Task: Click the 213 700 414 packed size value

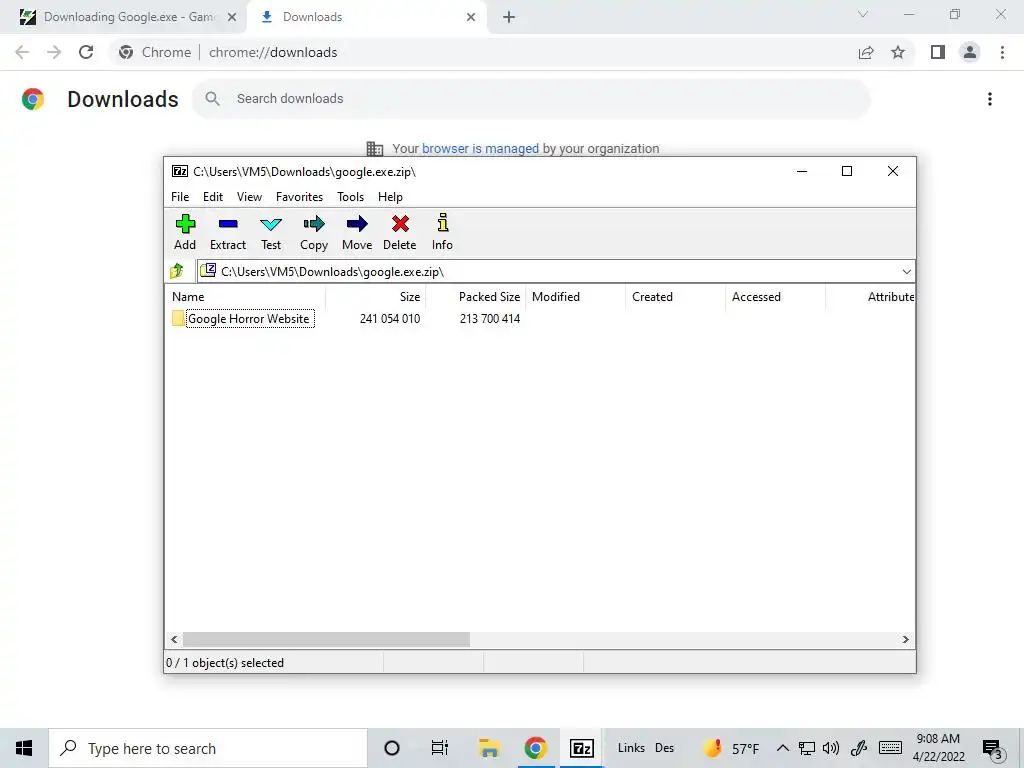Action: 490,319
